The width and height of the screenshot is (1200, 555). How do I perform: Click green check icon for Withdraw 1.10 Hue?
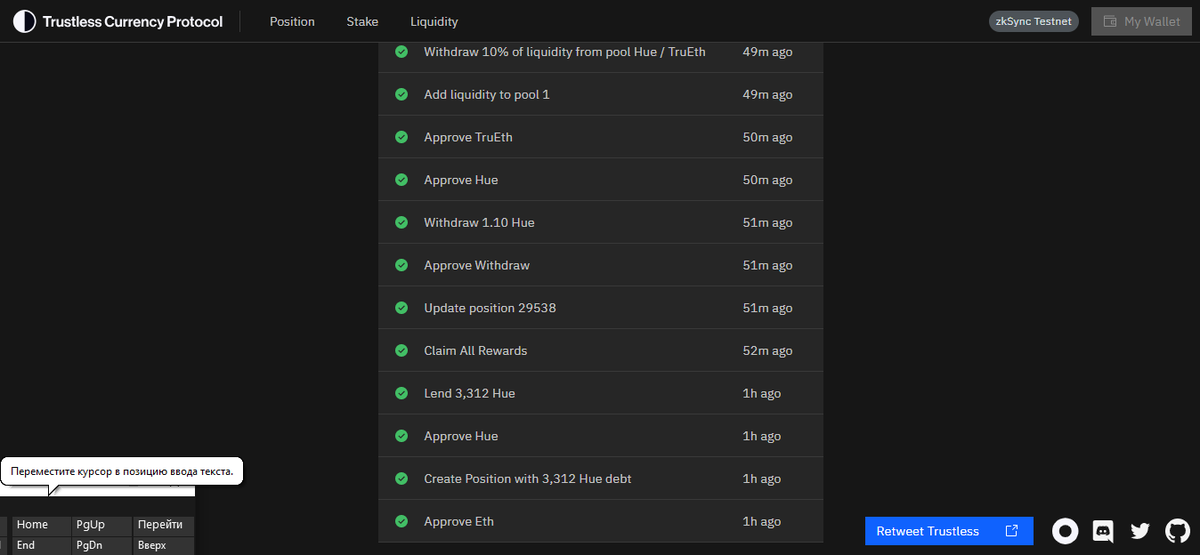(401, 222)
